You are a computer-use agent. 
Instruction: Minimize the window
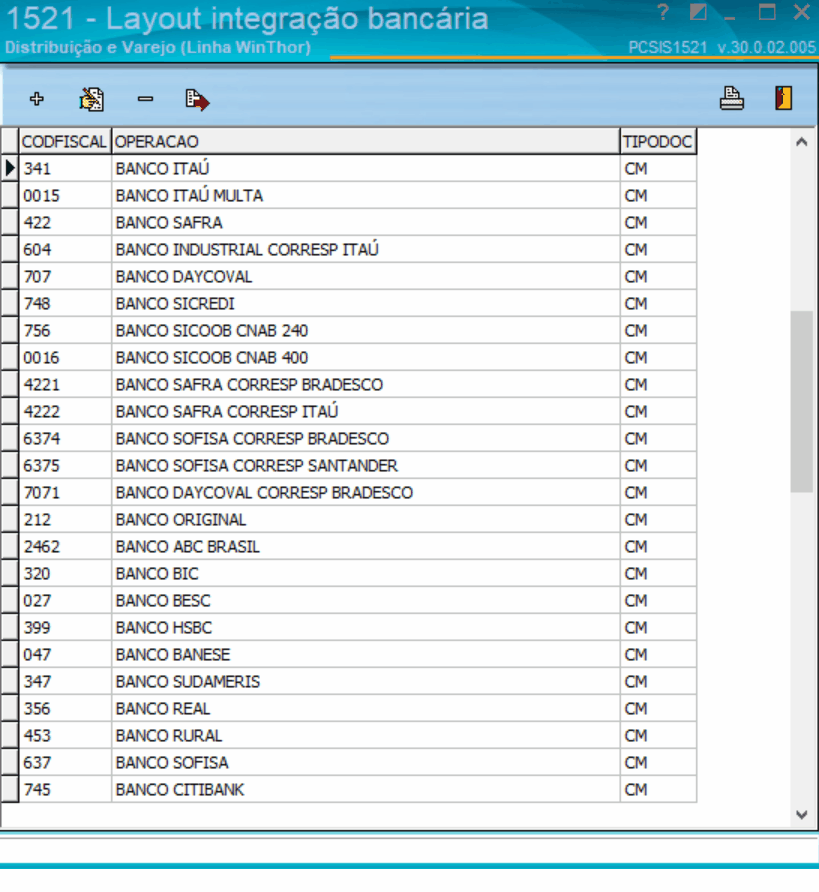[731, 17]
